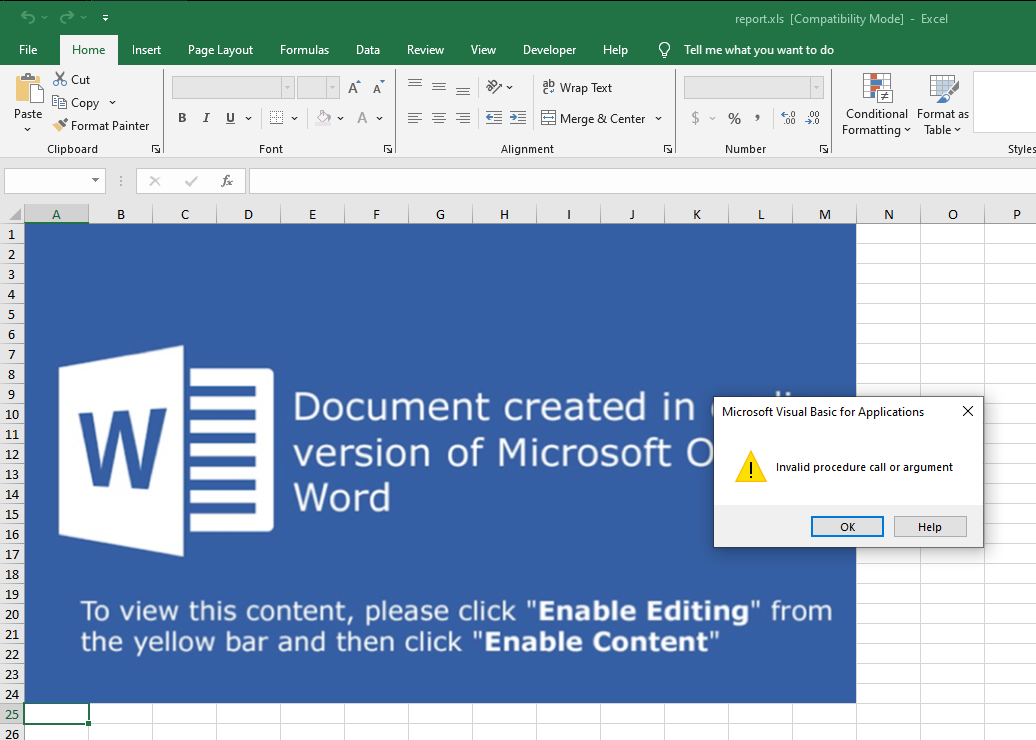Apply Comma Style
Viewport: 1036px width, 740px height.
click(757, 118)
